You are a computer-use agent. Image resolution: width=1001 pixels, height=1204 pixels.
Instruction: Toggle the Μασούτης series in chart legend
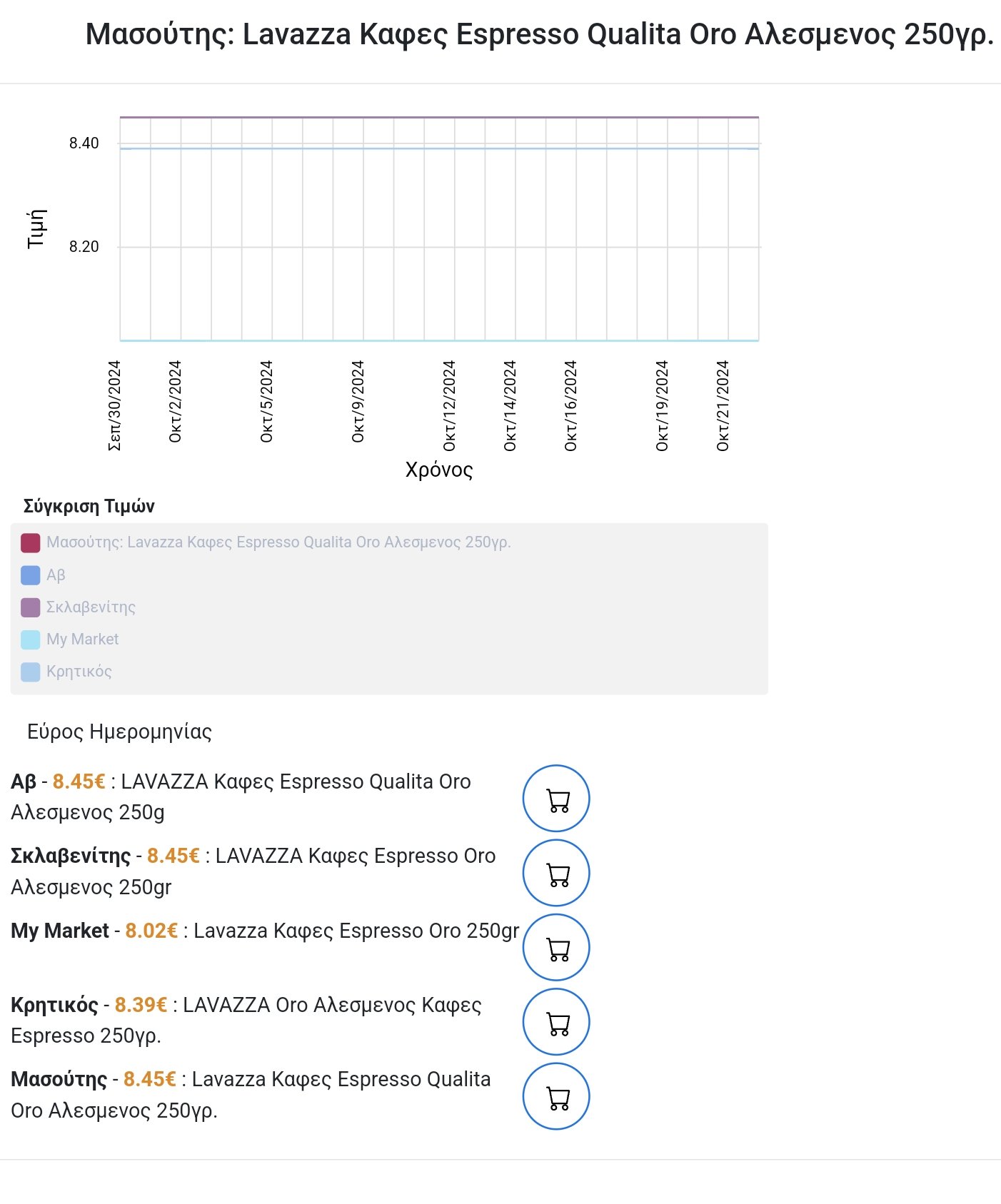click(30, 542)
